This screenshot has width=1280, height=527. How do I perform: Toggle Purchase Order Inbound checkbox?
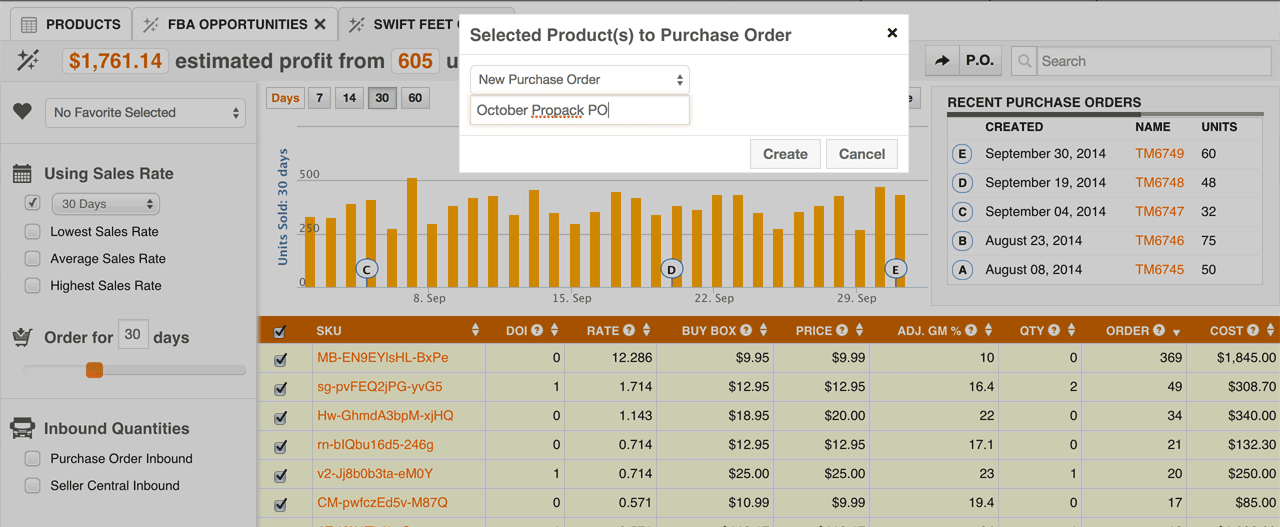tap(33, 459)
